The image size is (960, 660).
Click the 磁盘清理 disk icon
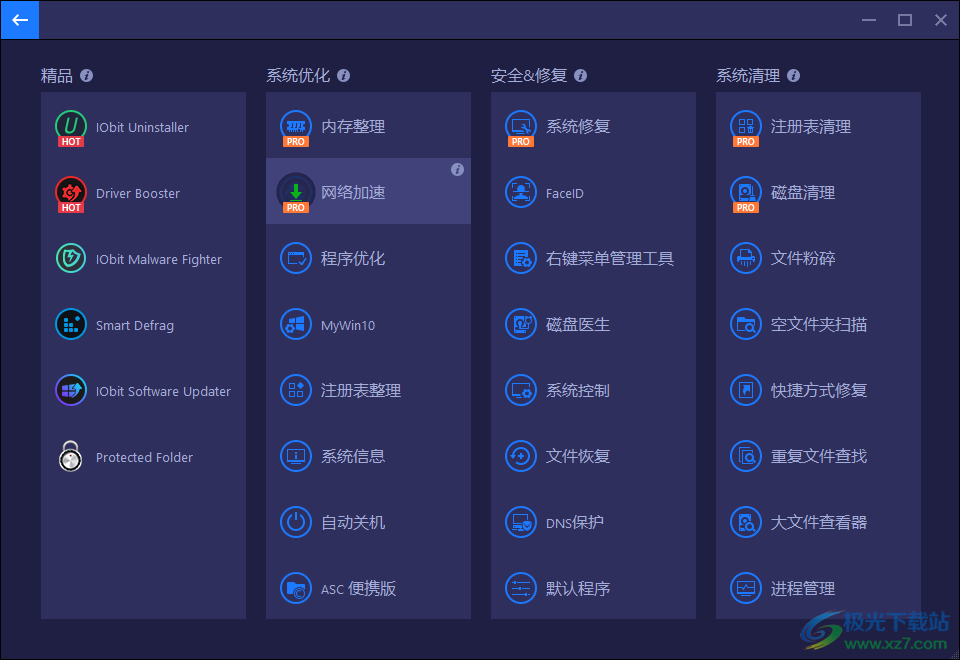click(x=746, y=193)
